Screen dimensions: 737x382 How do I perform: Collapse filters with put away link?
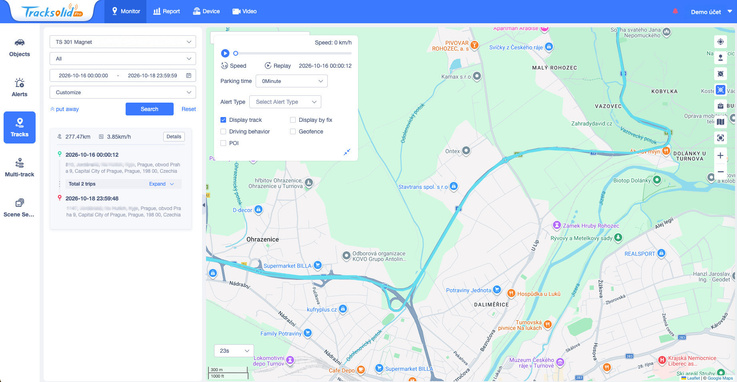tap(64, 109)
